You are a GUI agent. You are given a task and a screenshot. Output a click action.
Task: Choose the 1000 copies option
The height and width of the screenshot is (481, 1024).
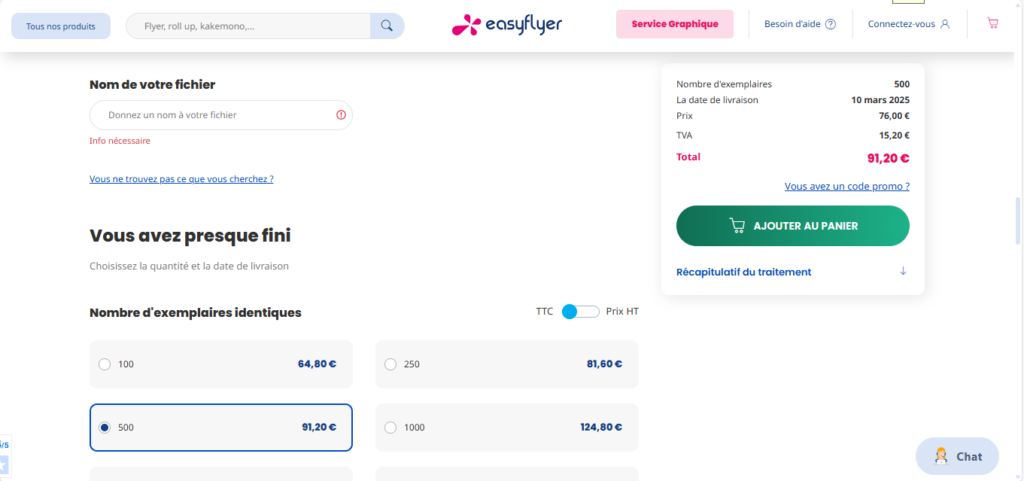(507, 427)
